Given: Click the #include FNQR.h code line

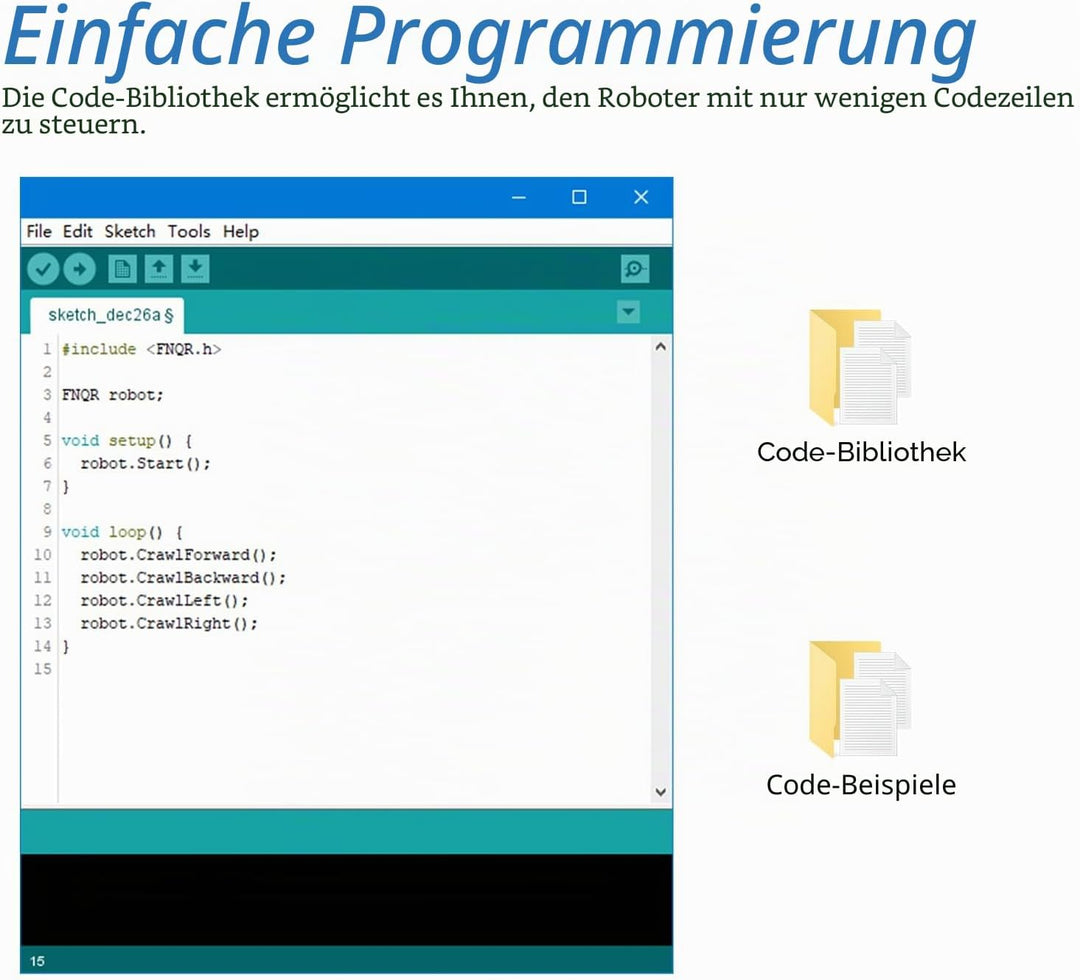Looking at the screenshot, I should tap(141, 349).
